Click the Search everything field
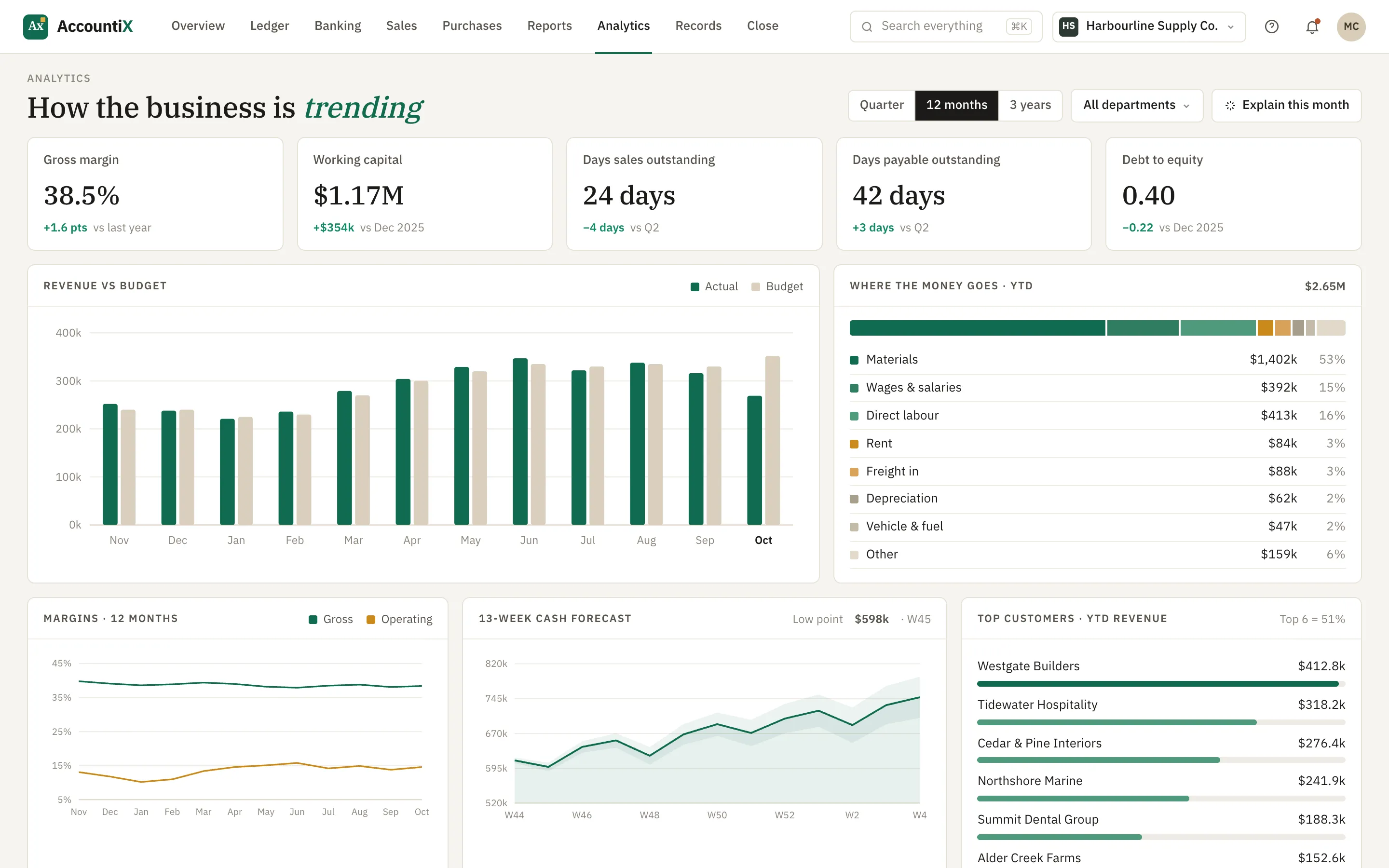1389x868 pixels. point(945,27)
